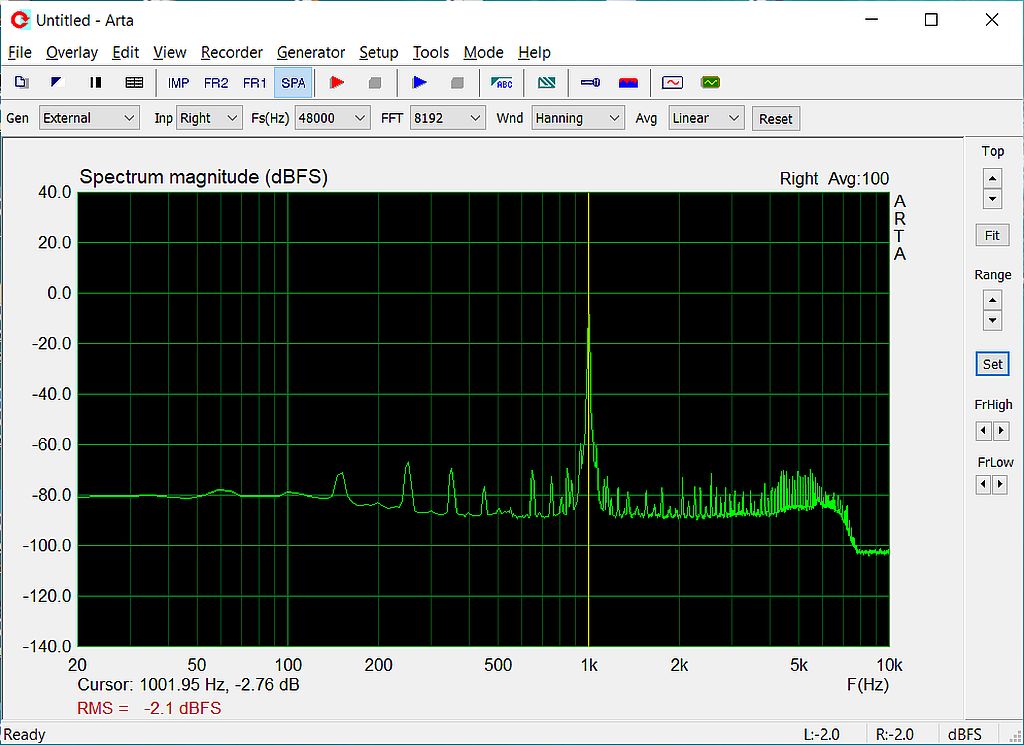1024x745 pixels.
Task: Switch to FR2 dual-channel frequency response mode
Action: coord(216,83)
